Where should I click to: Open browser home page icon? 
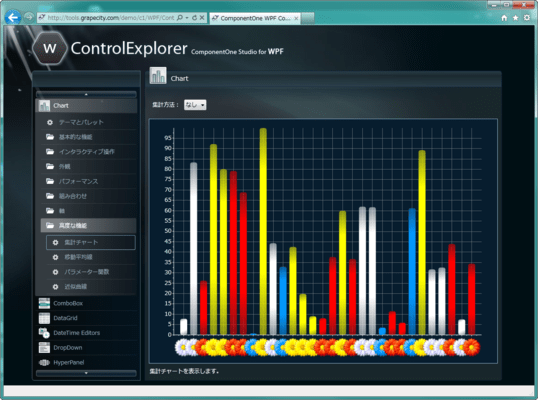tap(504, 18)
